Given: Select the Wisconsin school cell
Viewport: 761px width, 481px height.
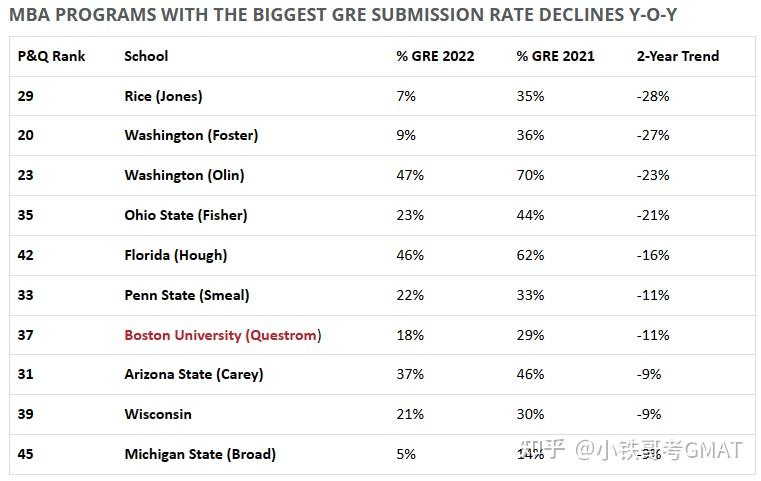Looking at the screenshot, I should 158,414.
